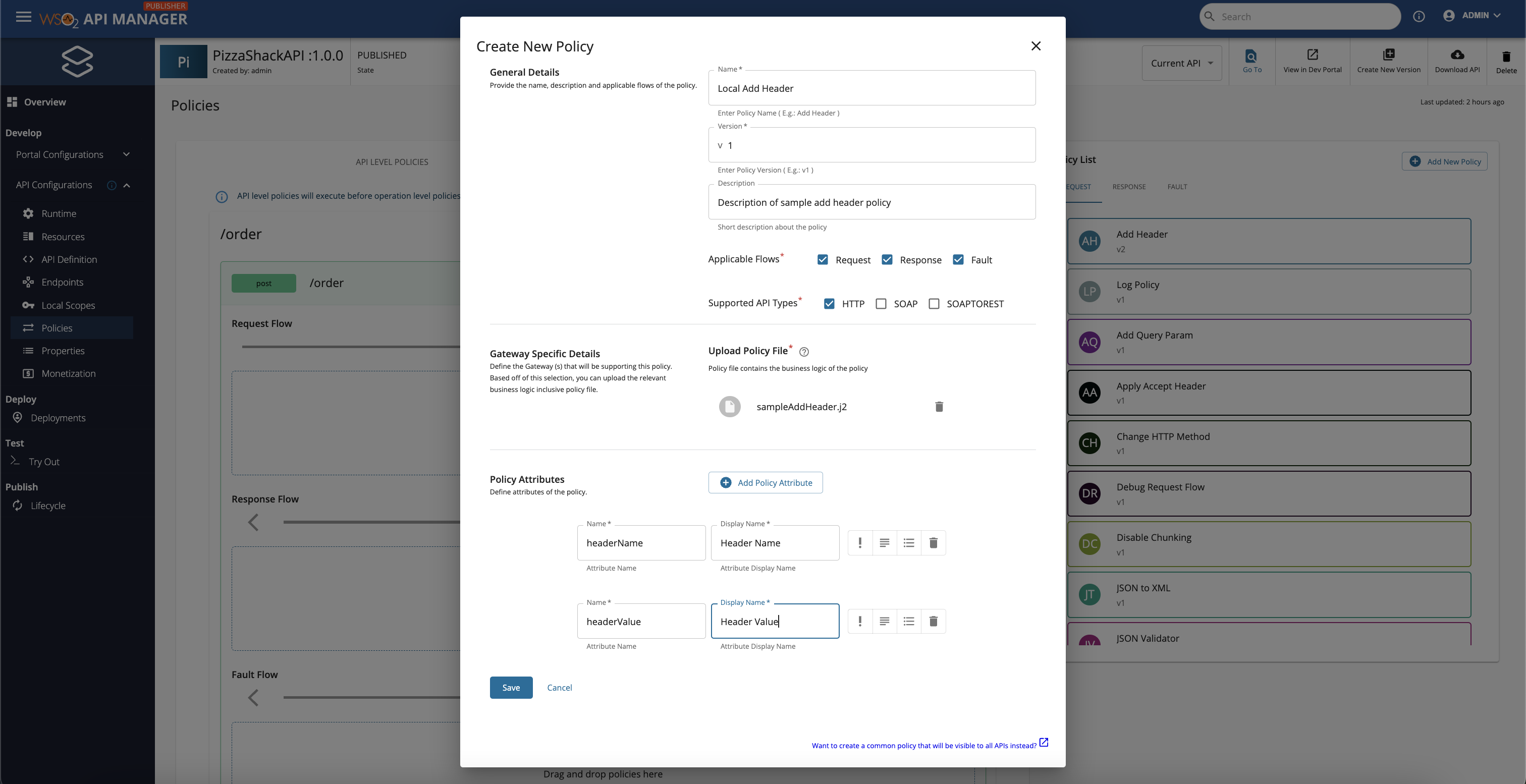The height and width of the screenshot is (784, 1526).
Task: Open the hamburger menu icon
Action: tap(24, 17)
